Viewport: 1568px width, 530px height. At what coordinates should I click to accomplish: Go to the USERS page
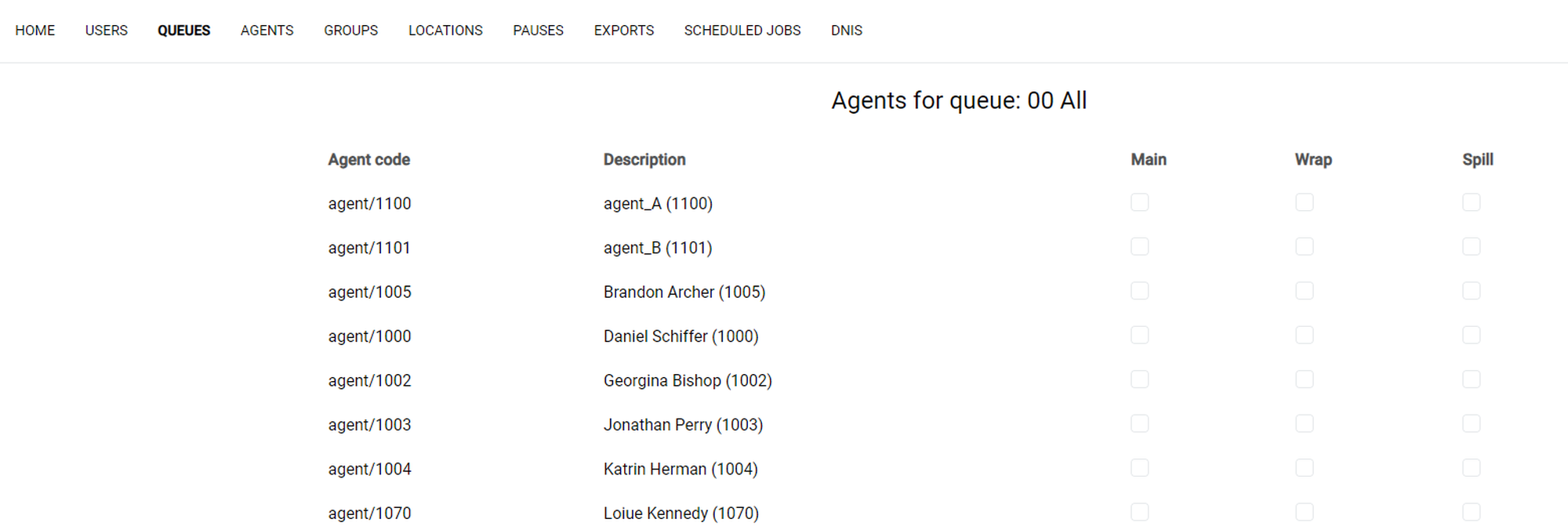106,31
